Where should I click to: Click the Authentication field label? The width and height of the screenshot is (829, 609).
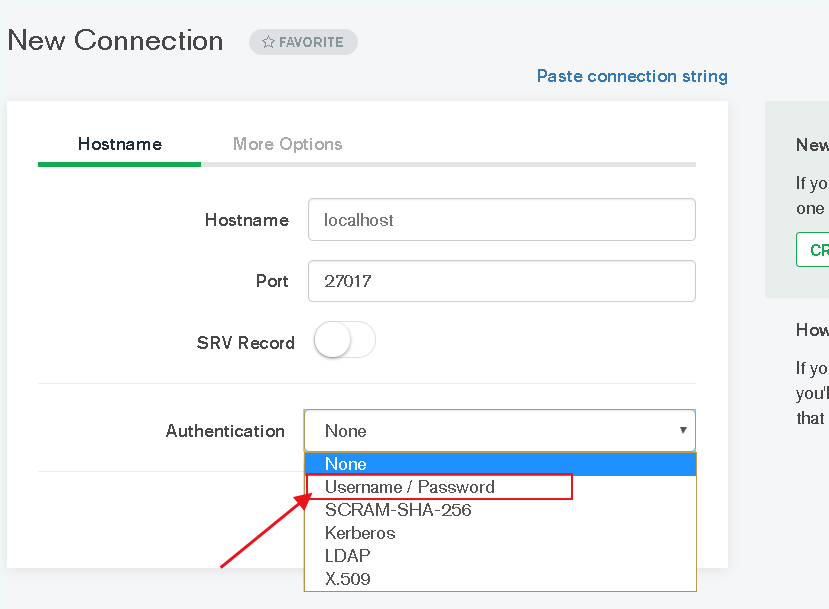[x=225, y=431]
